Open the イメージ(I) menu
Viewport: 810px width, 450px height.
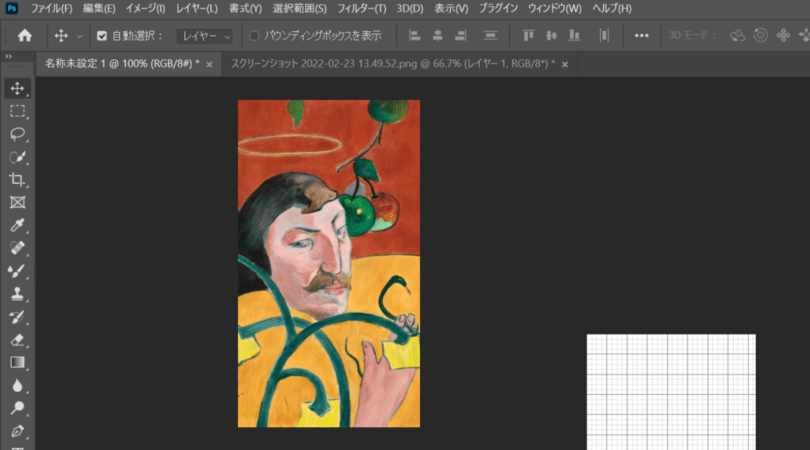tap(145, 9)
